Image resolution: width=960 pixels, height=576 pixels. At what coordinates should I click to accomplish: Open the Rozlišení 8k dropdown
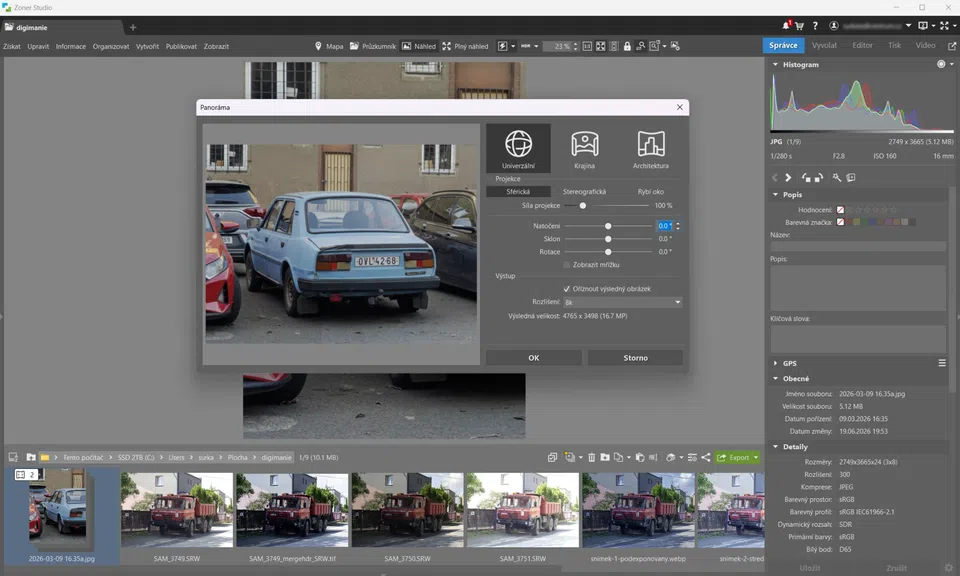click(x=622, y=302)
